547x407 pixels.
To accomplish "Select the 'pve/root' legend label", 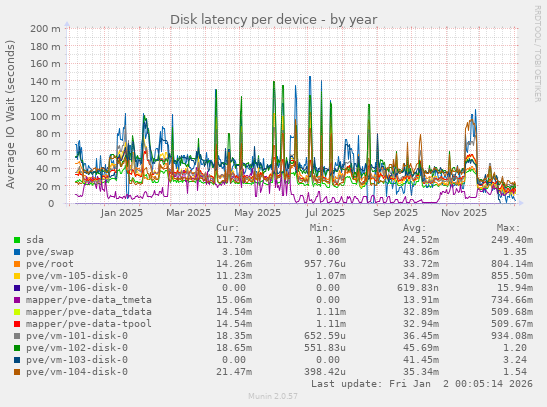I will tap(50, 264).
